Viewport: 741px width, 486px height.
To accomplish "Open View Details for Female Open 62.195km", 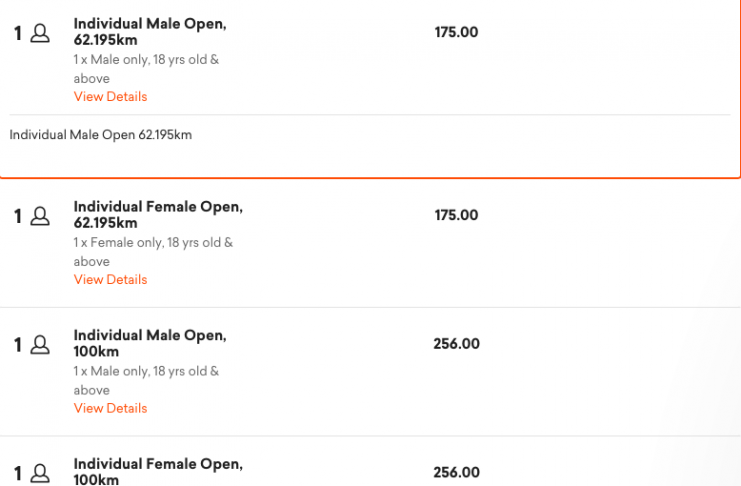I will (x=110, y=280).
